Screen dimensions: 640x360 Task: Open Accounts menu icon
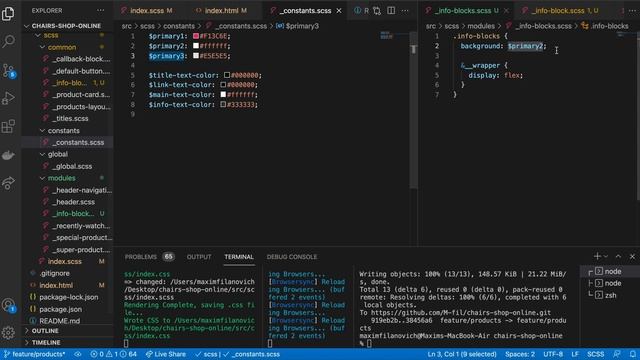[x=8, y=305]
